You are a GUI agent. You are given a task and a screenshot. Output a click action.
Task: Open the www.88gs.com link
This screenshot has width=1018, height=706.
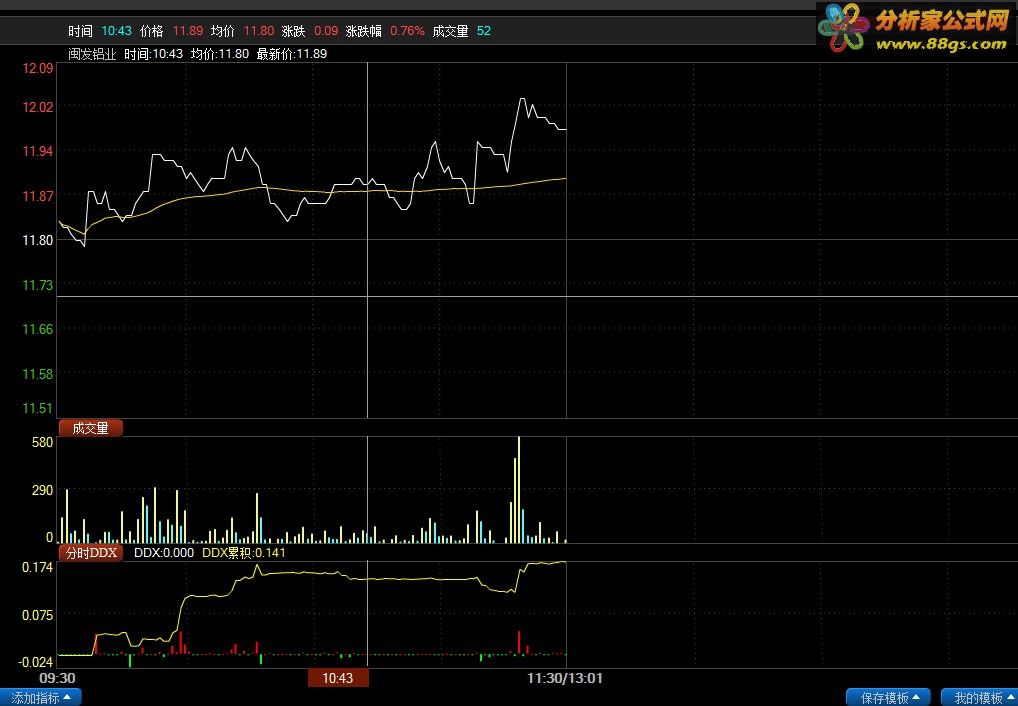coord(941,44)
